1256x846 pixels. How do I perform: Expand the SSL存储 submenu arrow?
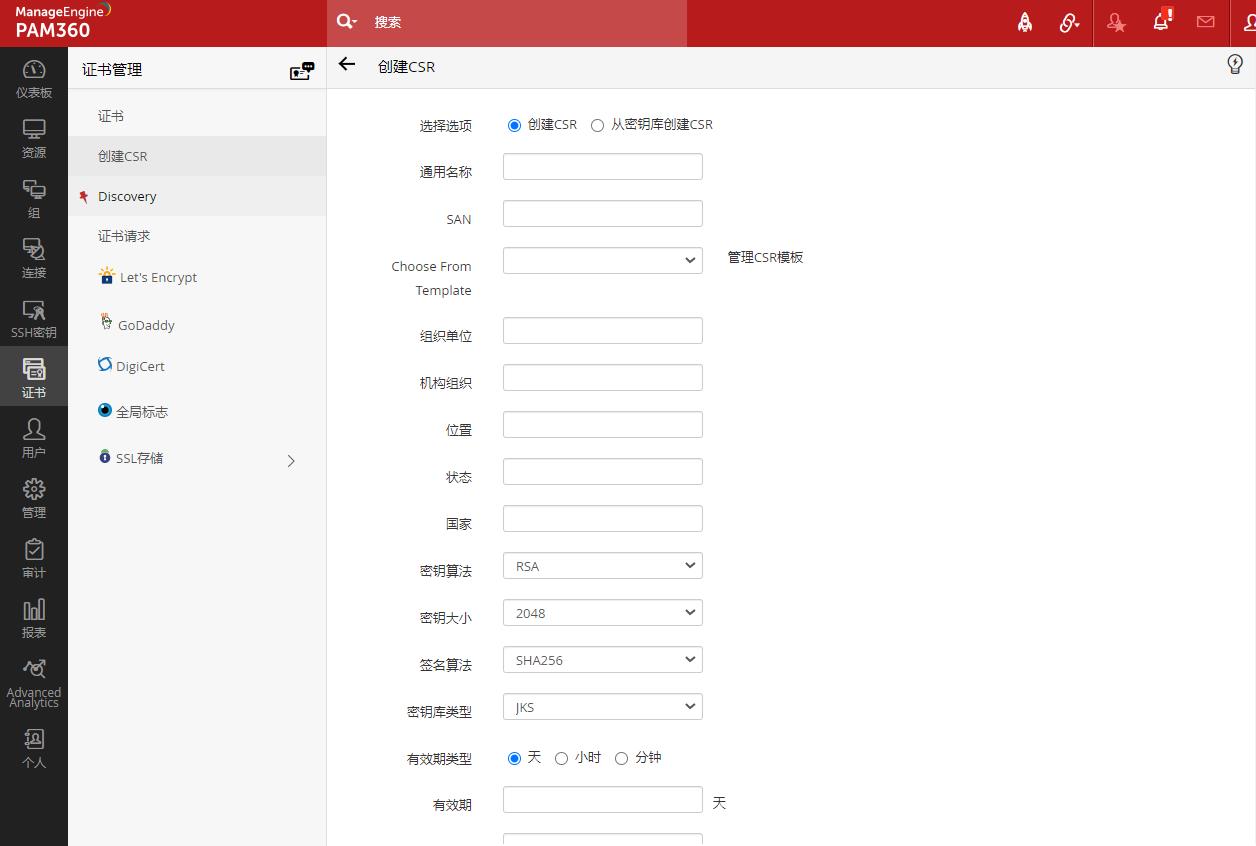coord(291,461)
